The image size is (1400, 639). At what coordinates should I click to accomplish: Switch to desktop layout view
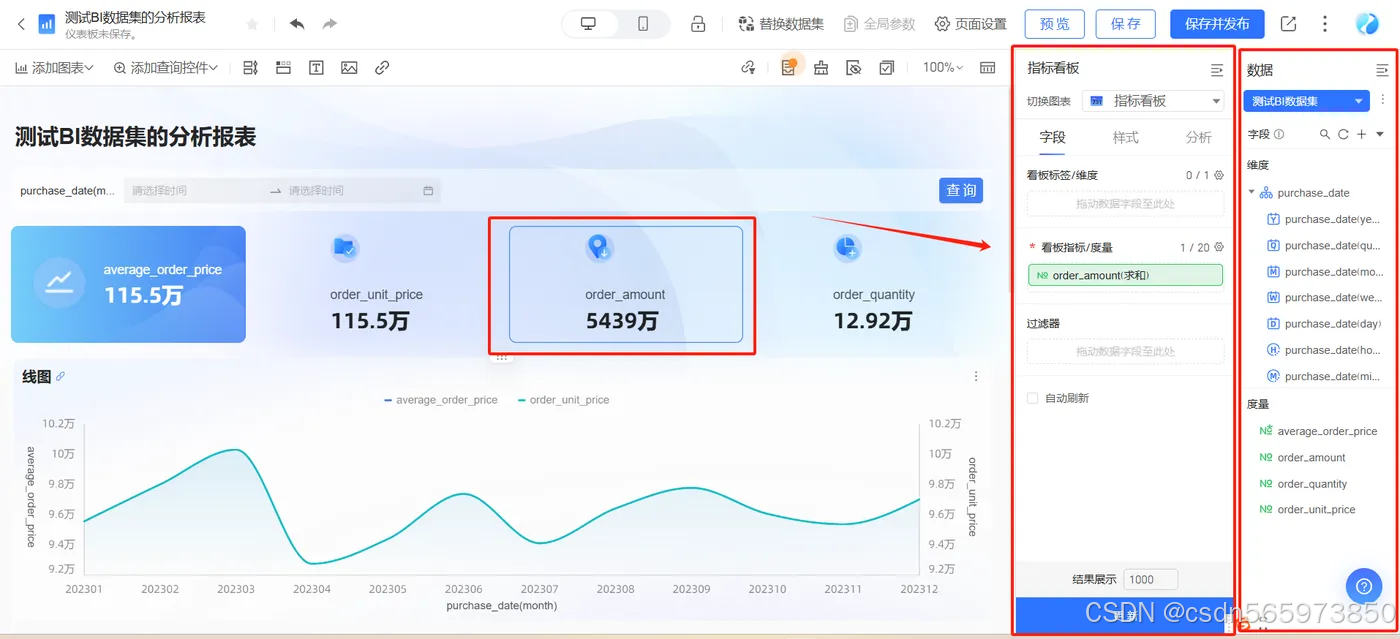(589, 24)
